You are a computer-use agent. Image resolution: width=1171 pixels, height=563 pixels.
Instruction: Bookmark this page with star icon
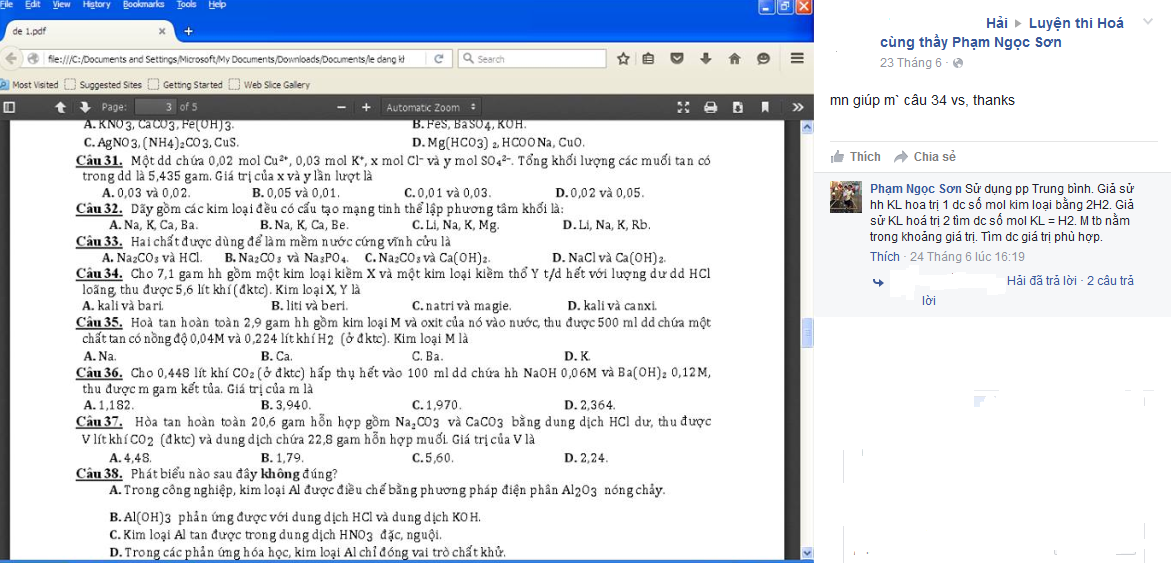(623, 59)
